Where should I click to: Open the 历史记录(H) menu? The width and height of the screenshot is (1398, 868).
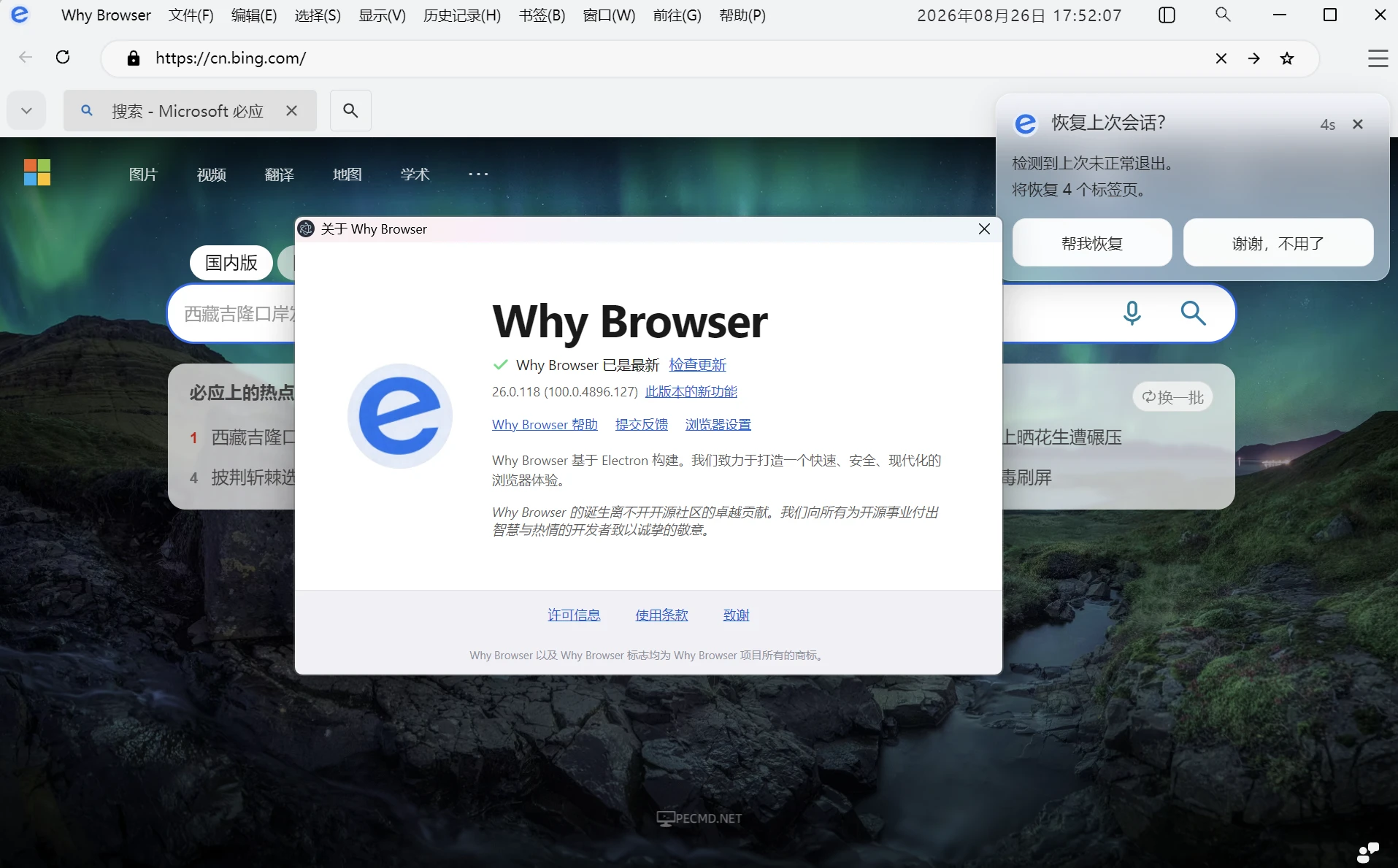(x=462, y=15)
